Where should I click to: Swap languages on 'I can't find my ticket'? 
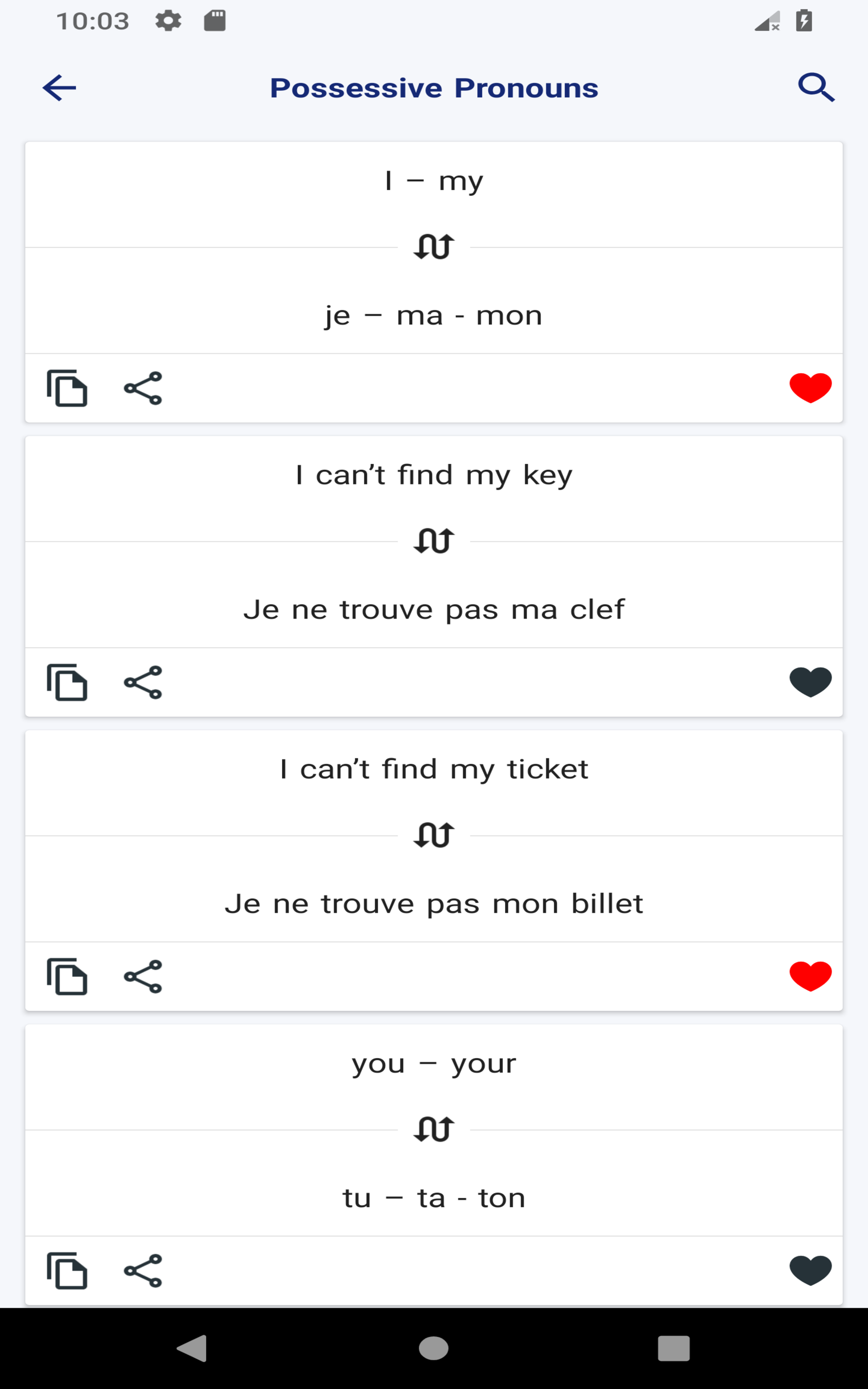pos(434,835)
